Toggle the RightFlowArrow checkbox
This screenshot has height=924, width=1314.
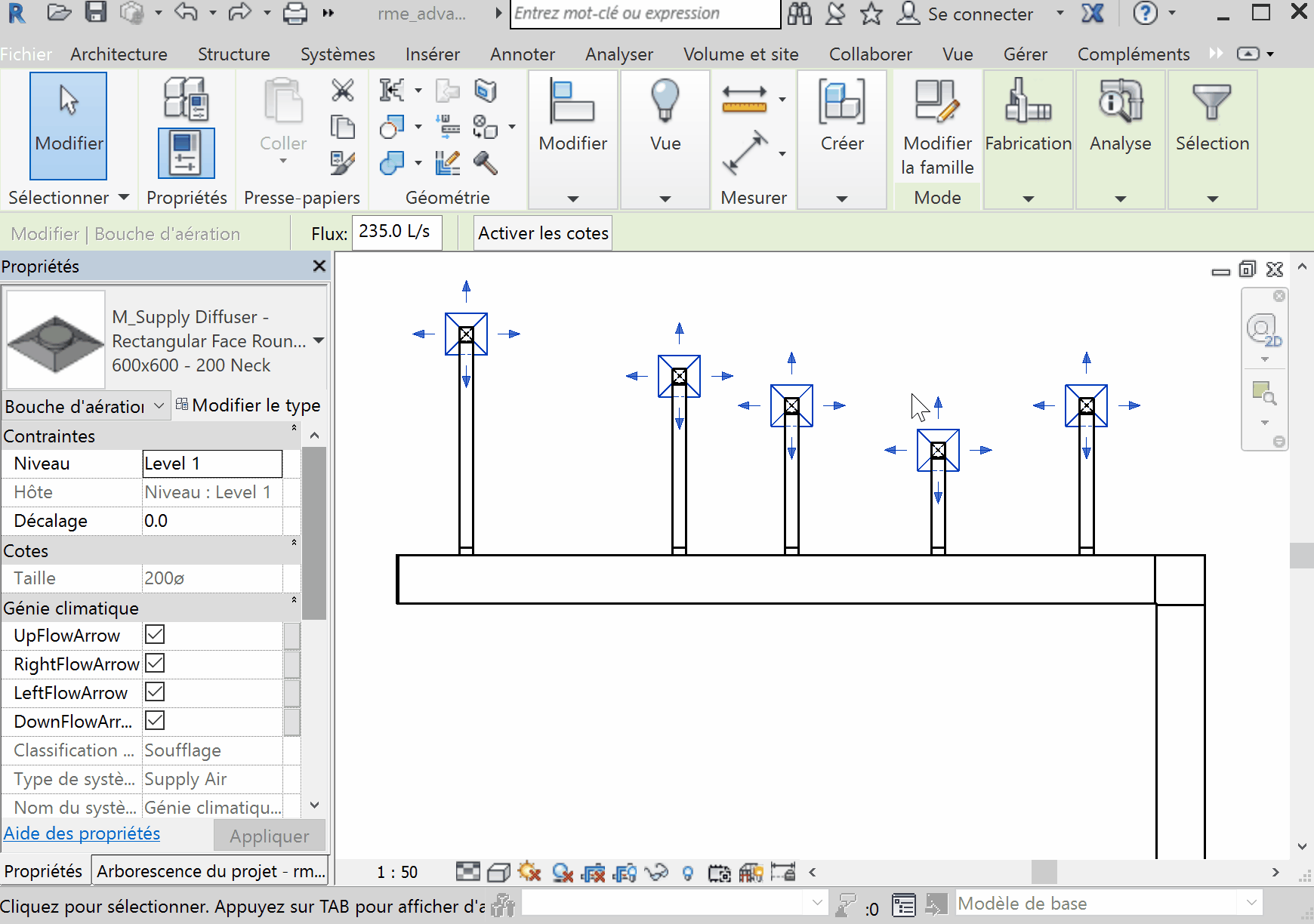click(x=155, y=664)
